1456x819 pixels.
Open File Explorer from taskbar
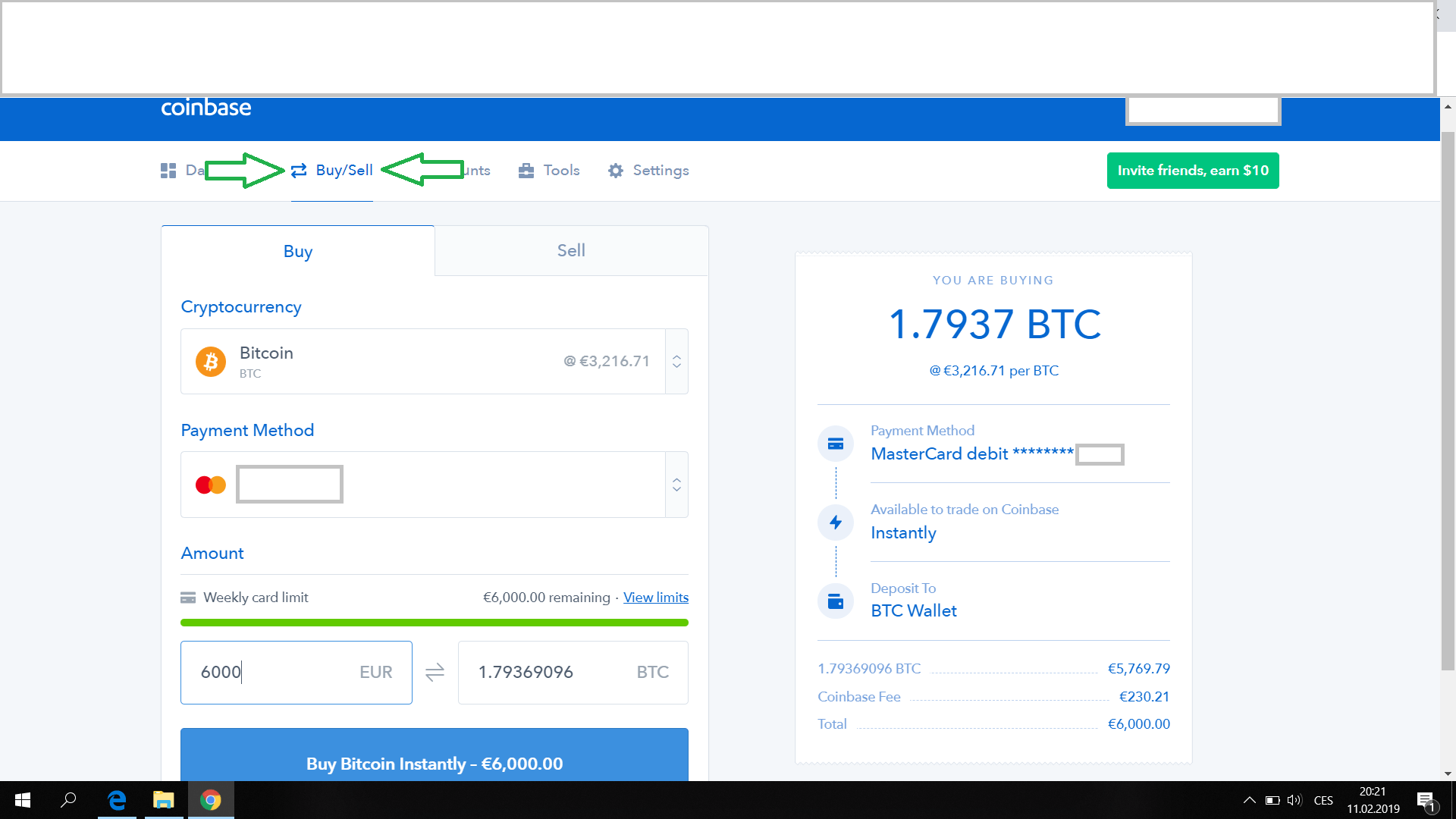(164, 800)
